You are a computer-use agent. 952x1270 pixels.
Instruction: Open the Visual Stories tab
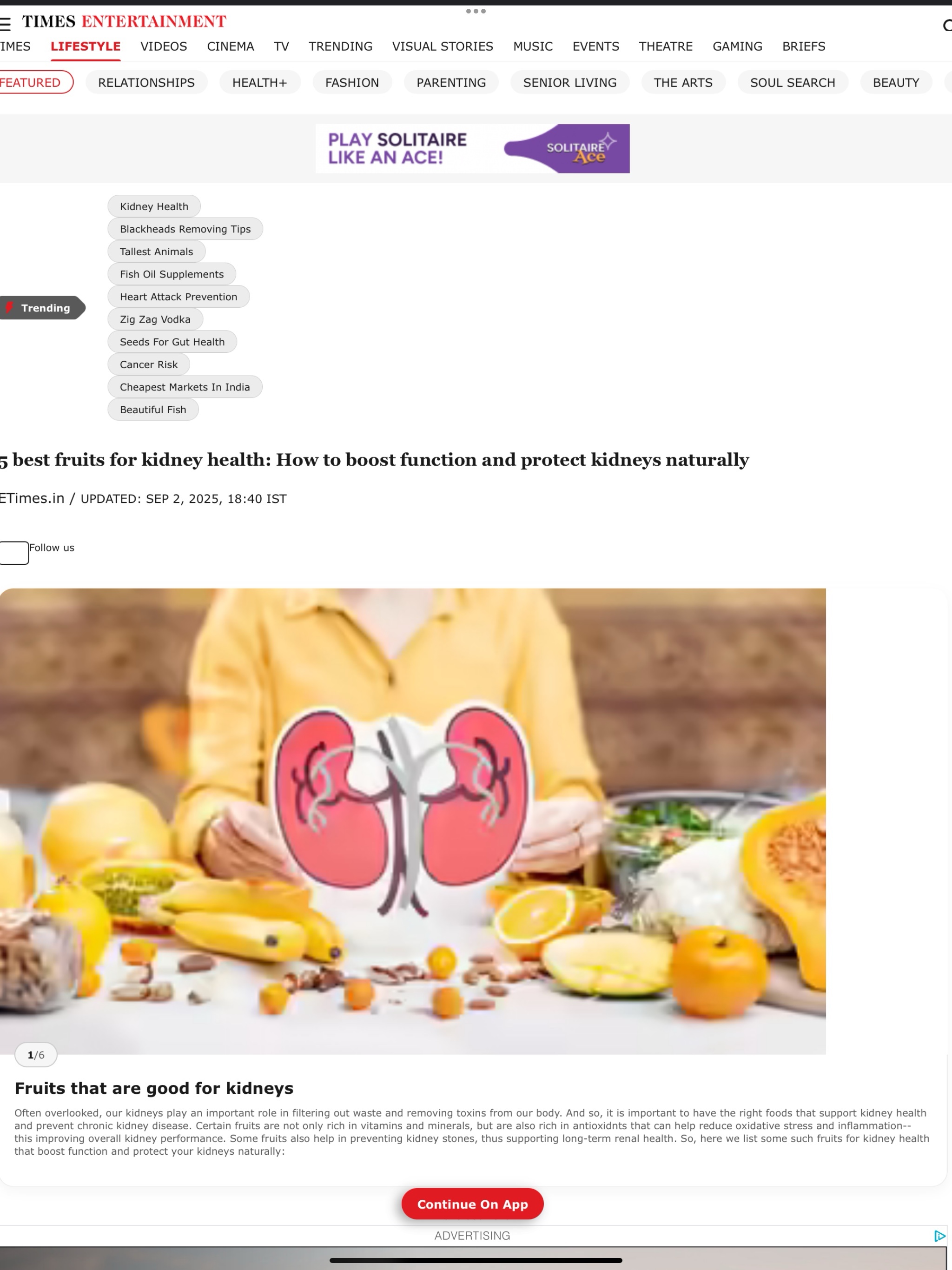coord(442,46)
